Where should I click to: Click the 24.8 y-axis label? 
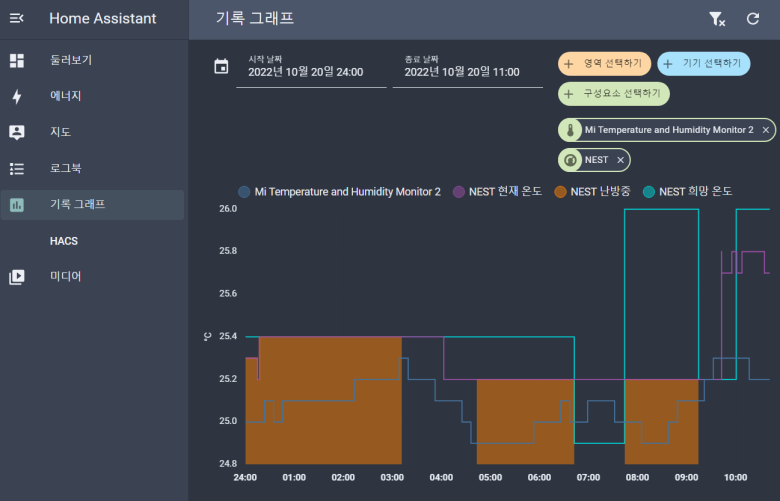coord(228,464)
